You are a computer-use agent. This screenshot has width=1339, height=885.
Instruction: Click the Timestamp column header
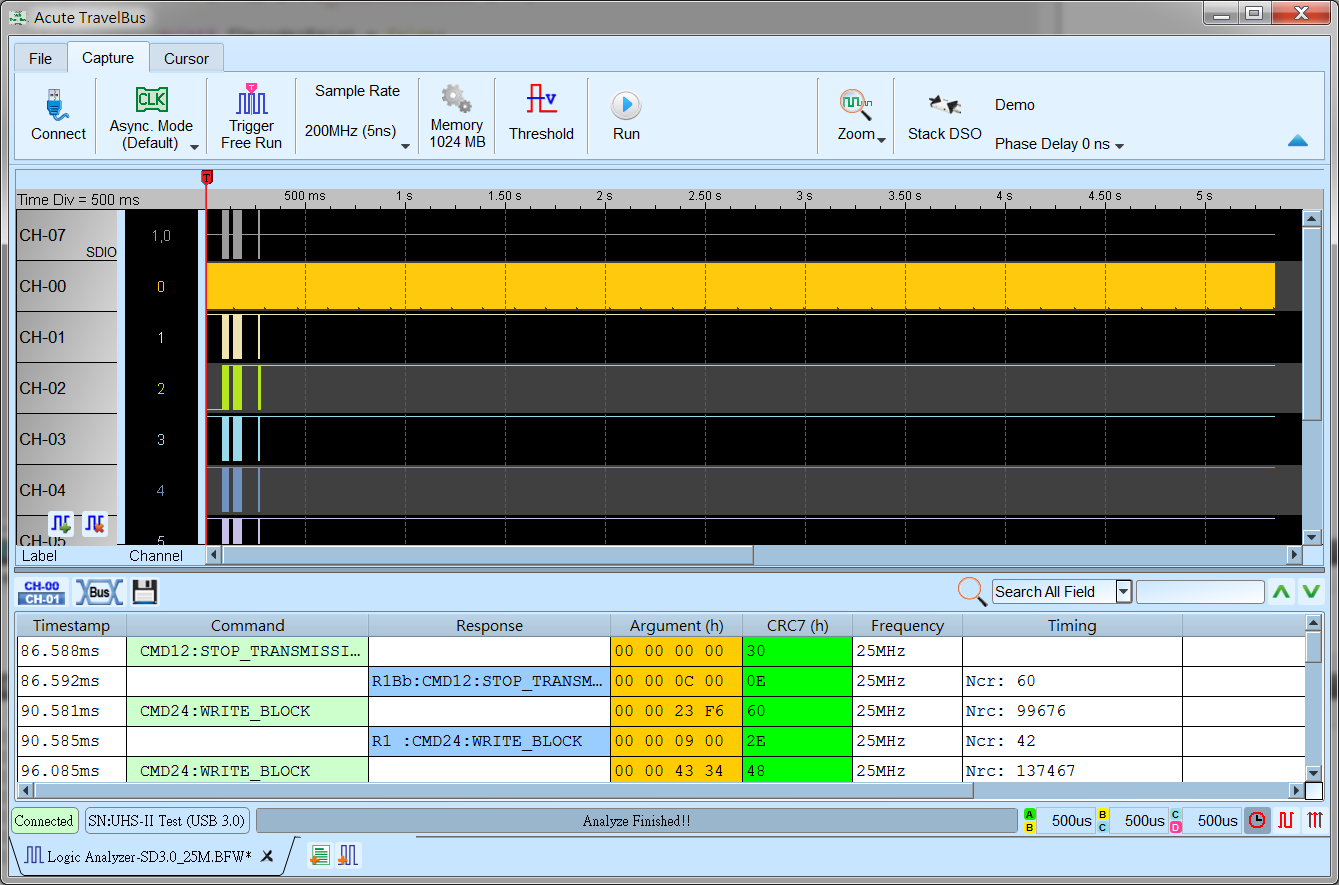pos(72,625)
